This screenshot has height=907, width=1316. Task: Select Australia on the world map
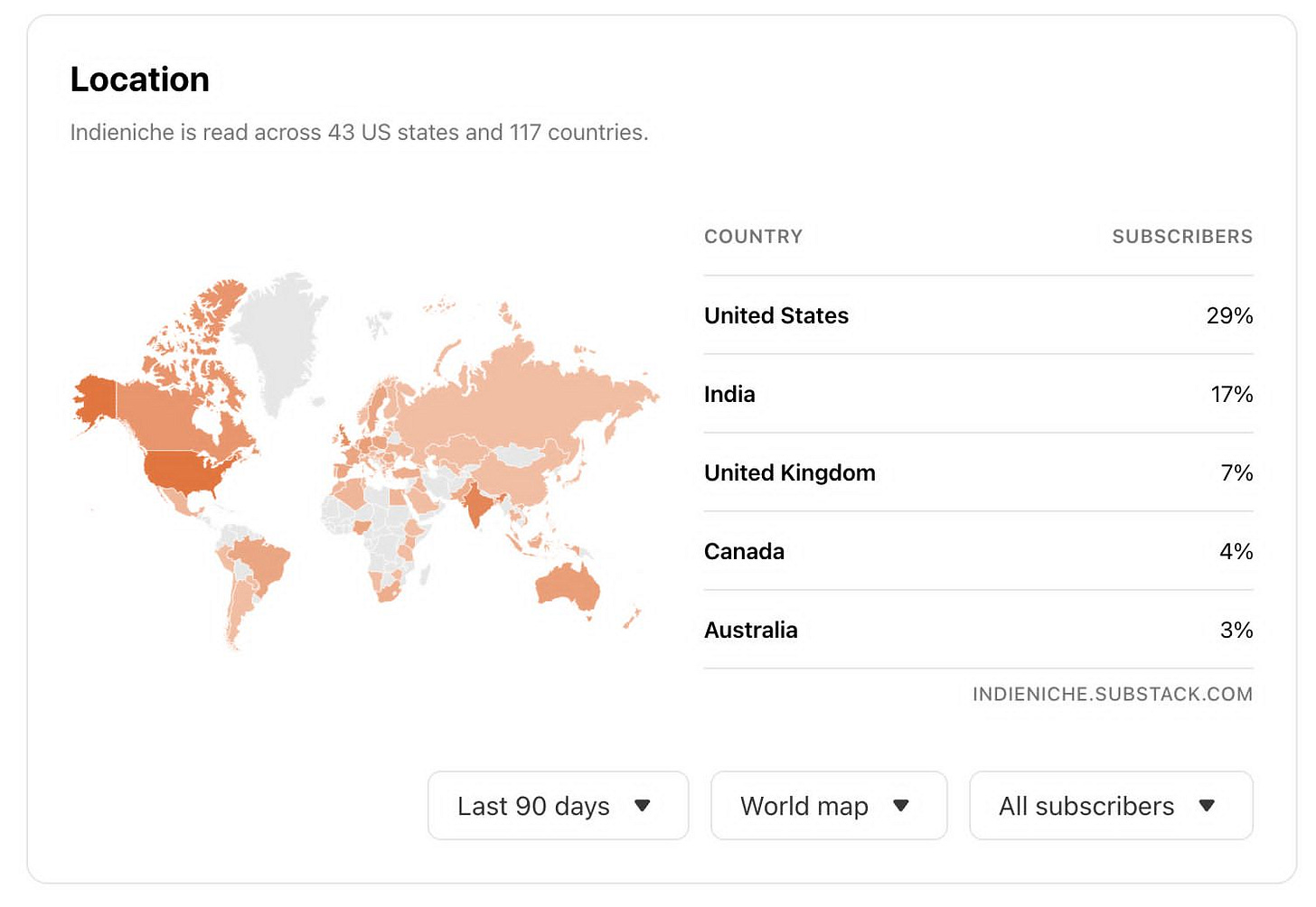point(568,589)
